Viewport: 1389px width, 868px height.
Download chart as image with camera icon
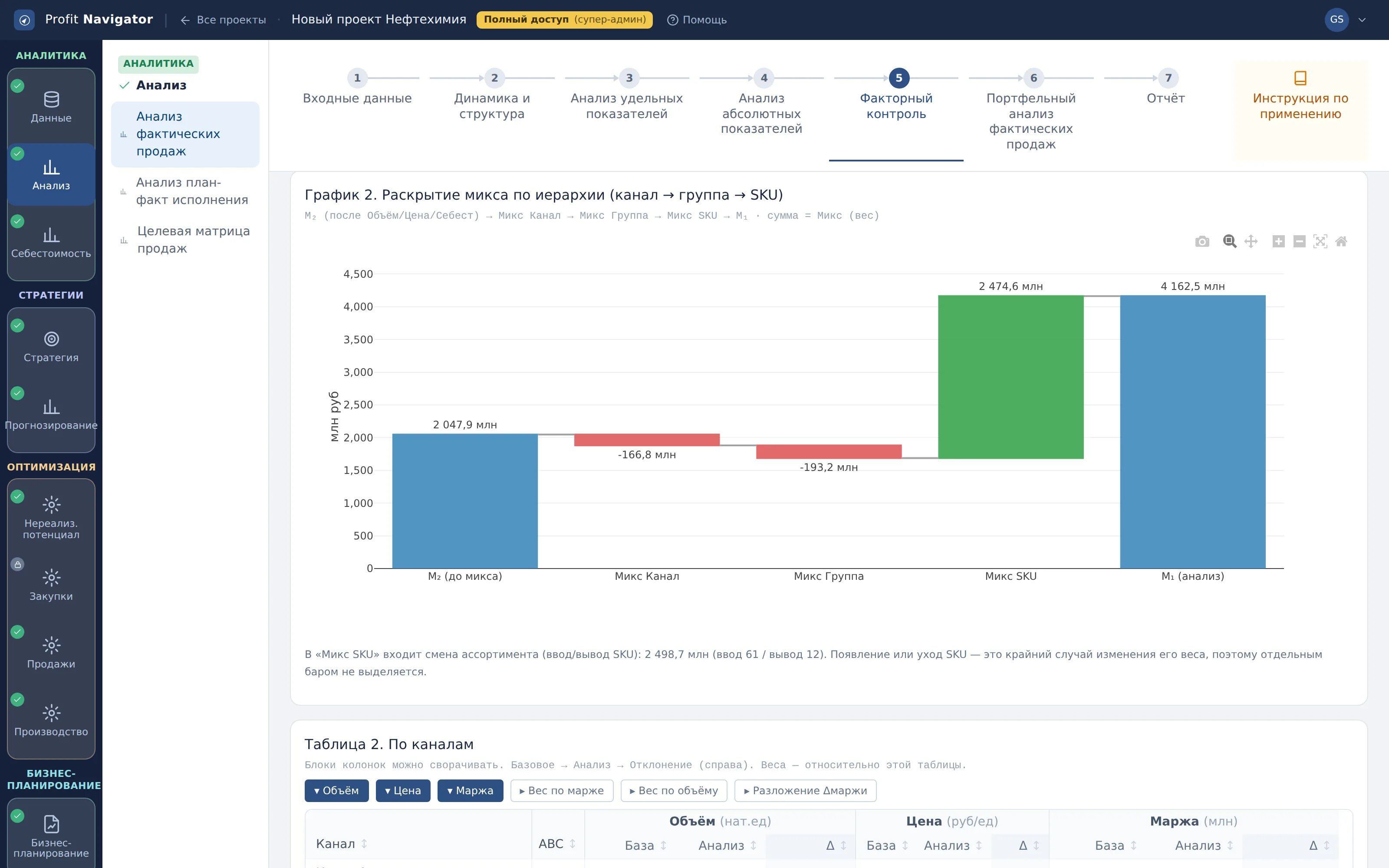coord(1202,242)
